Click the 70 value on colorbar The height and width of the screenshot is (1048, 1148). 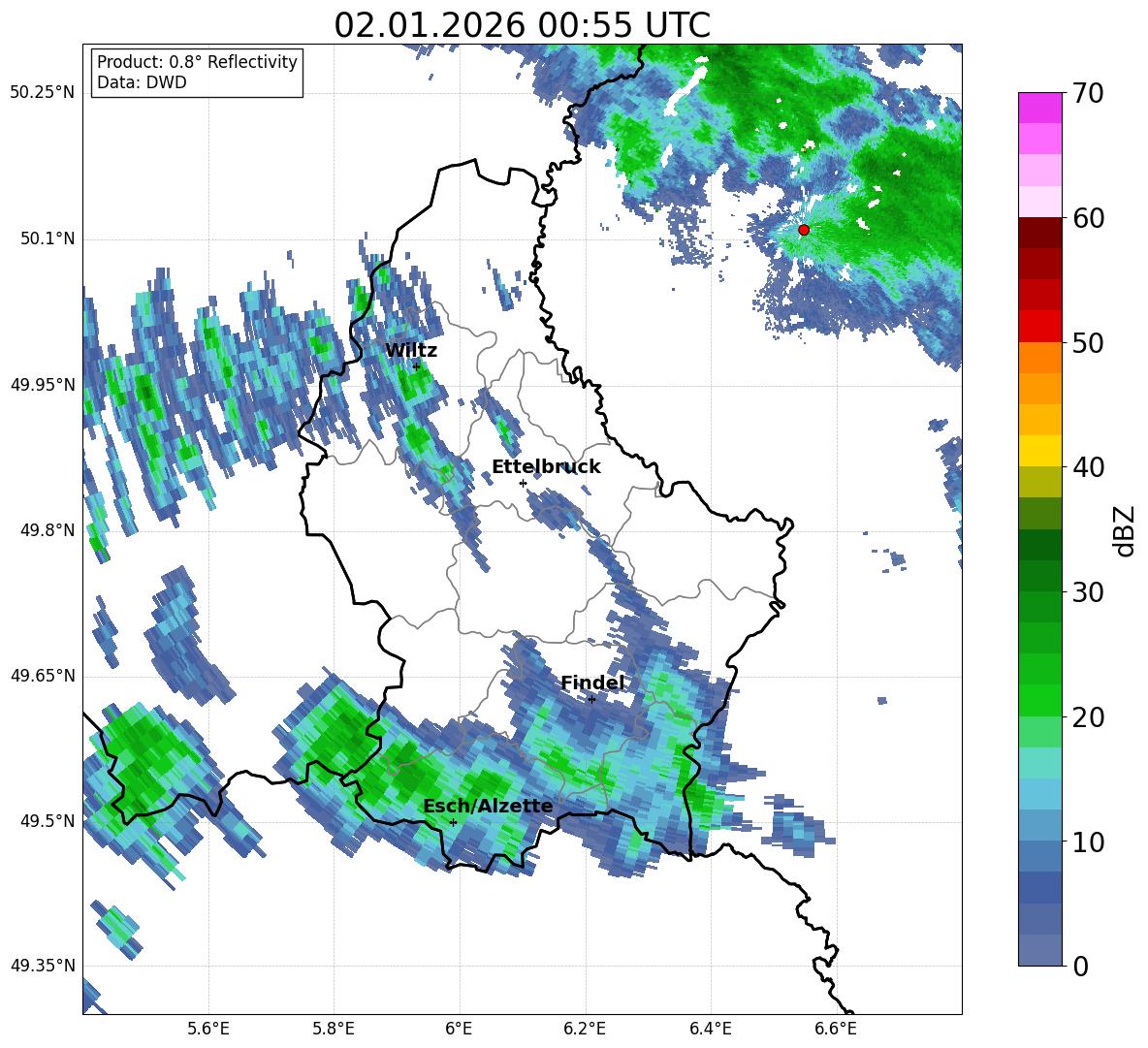tap(1088, 94)
